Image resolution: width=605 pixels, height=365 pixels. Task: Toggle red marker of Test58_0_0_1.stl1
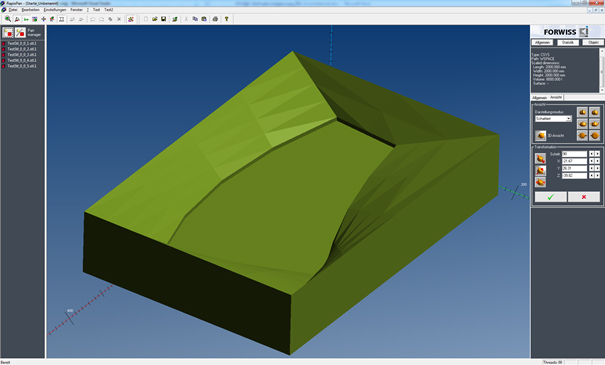[3, 44]
